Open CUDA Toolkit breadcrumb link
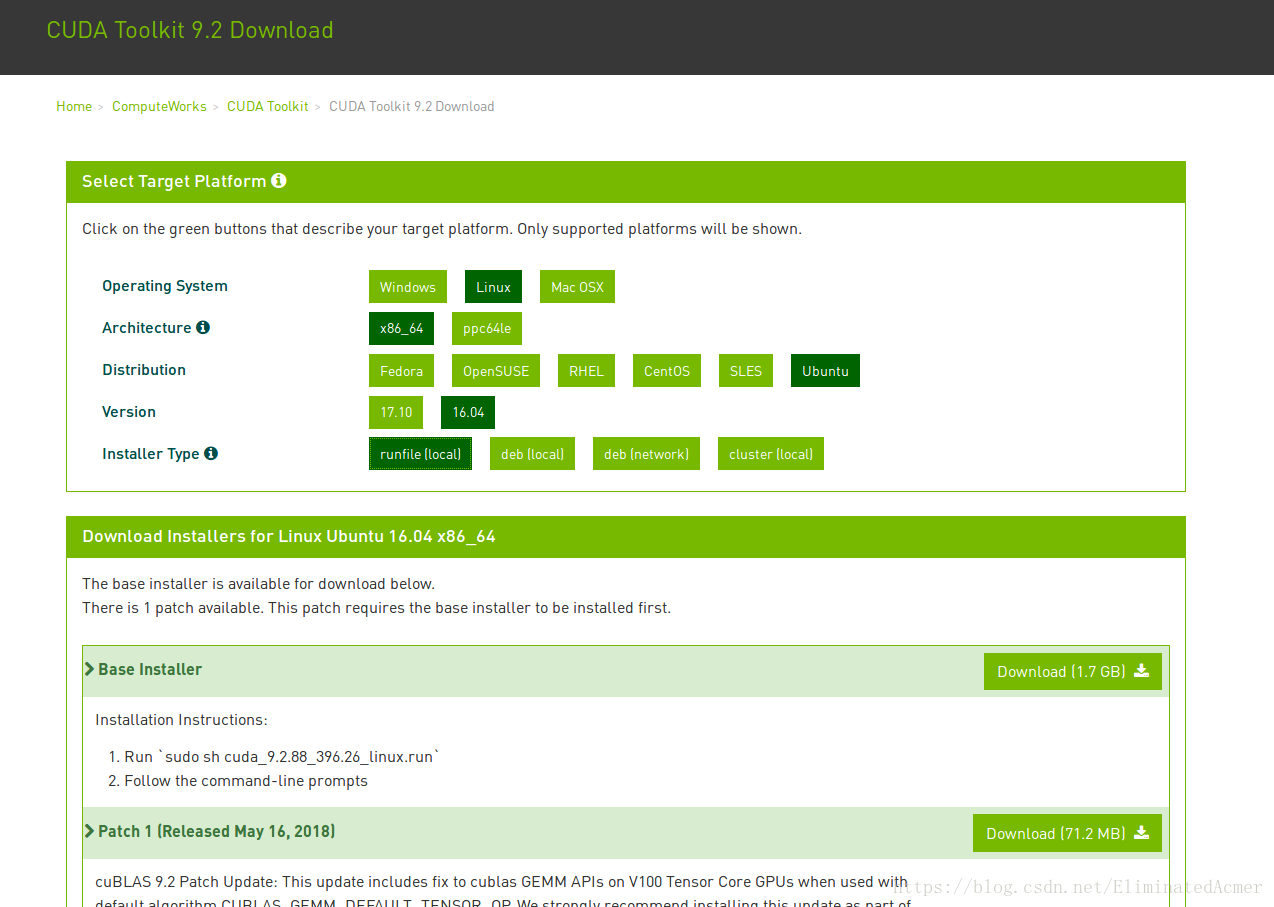The image size is (1274, 907). [x=268, y=106]
